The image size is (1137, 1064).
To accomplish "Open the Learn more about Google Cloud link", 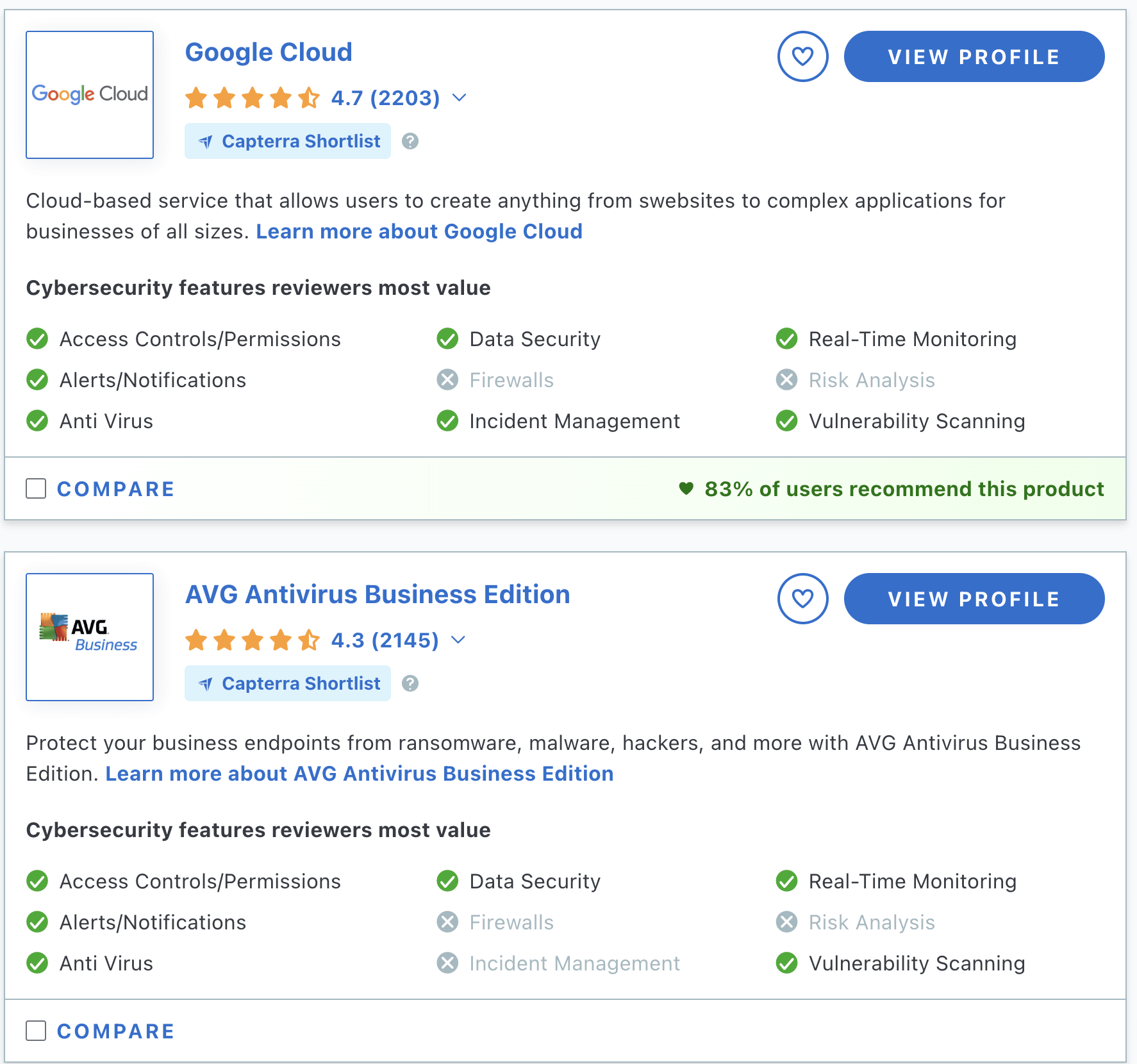I will click(419, 231).
